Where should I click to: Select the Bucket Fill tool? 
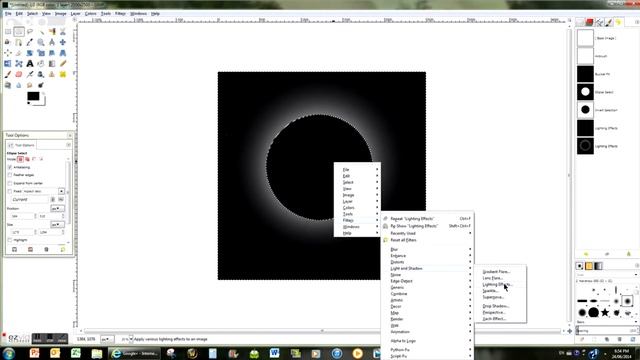(41, 63)
